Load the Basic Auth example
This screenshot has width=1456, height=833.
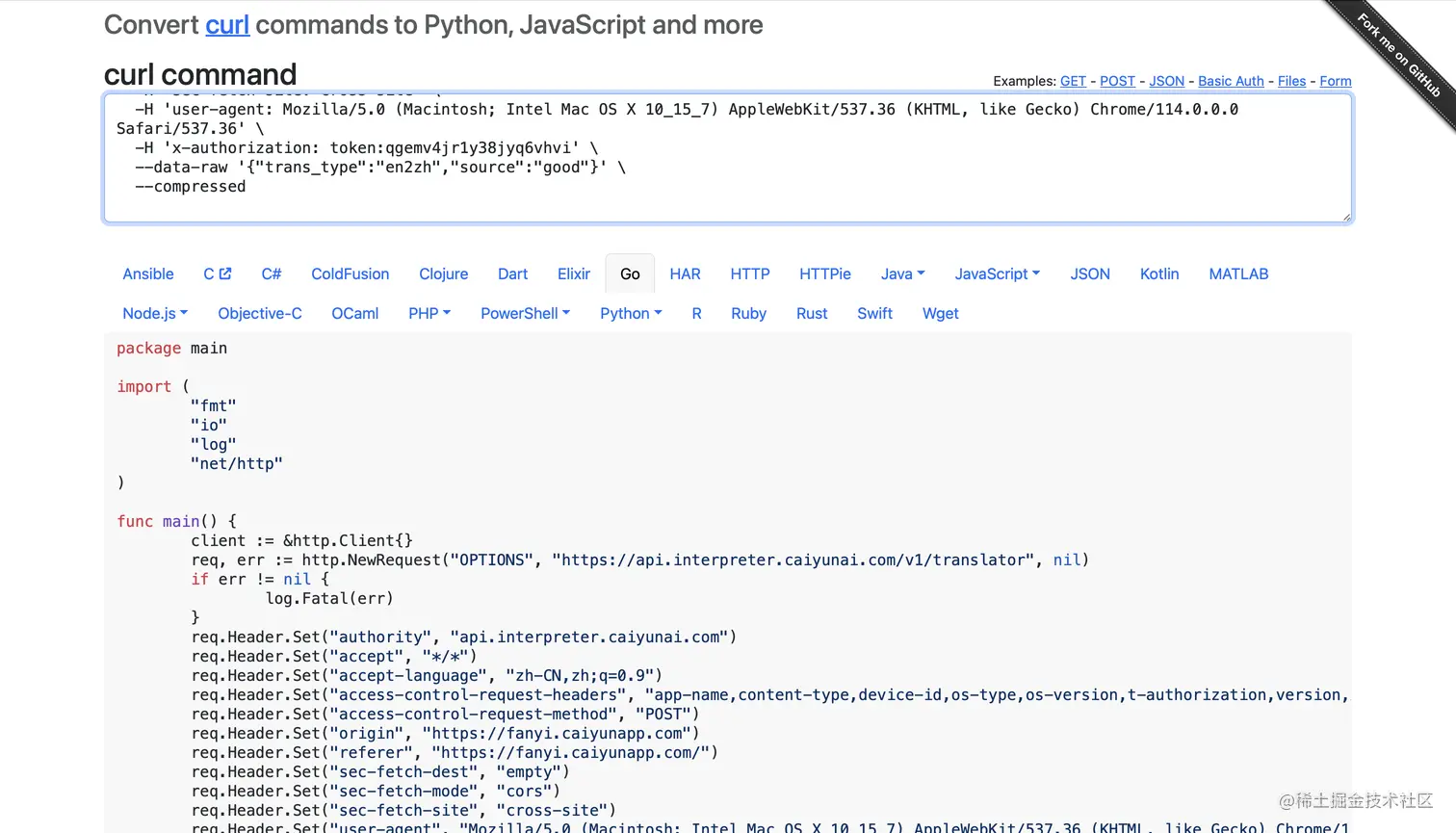pos(1231,81)
